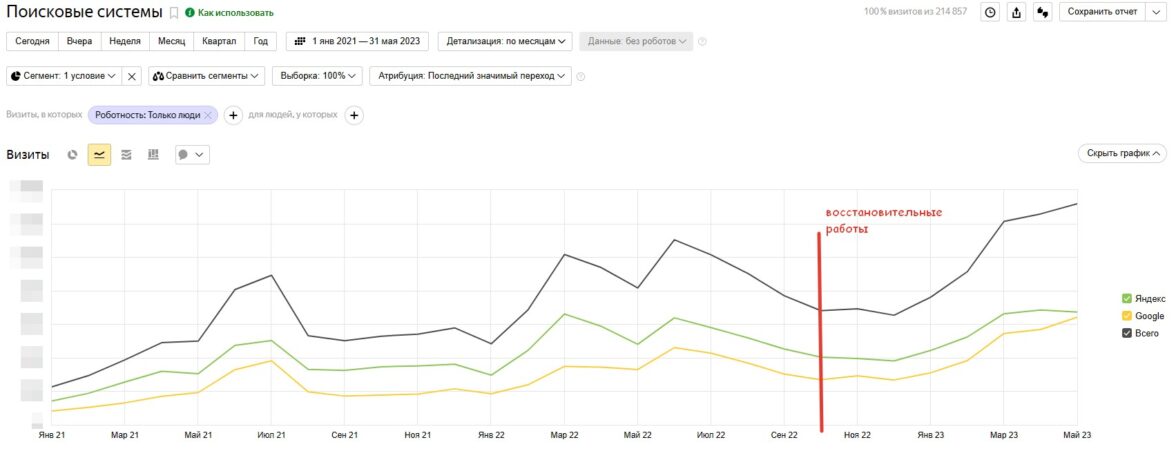Select the line chart view icon
This screenshot has width=1176, height=449.
pos(99,155)
